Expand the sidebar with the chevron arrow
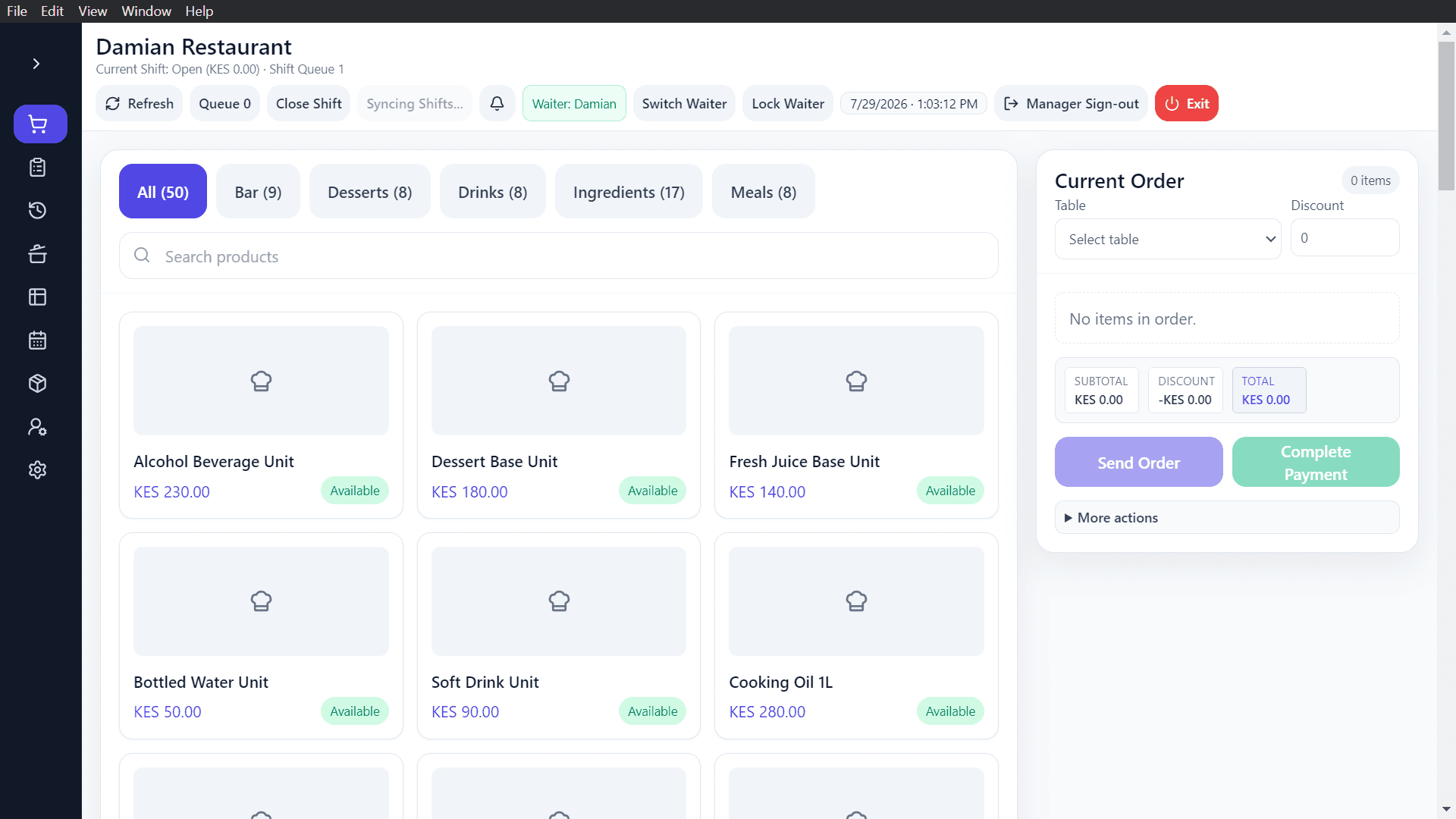 [x=36, y=64]
